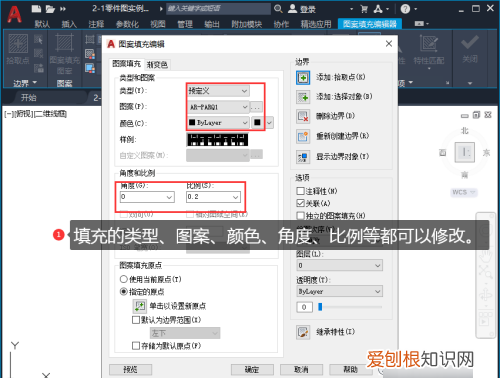Screen dimensions: 500x378
Task: Click the Display Boundary Objects icon
Action: [303, 157]
